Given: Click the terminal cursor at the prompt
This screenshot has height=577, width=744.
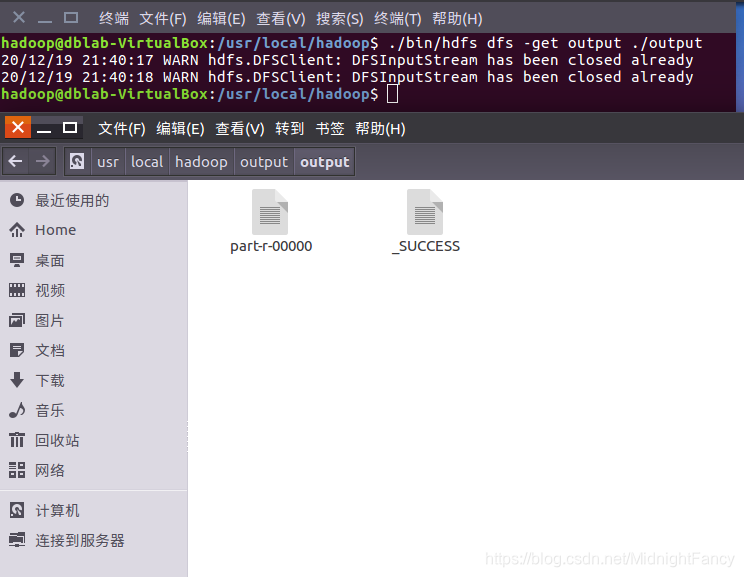Looking at the screenshot, I should coord(392,94).
